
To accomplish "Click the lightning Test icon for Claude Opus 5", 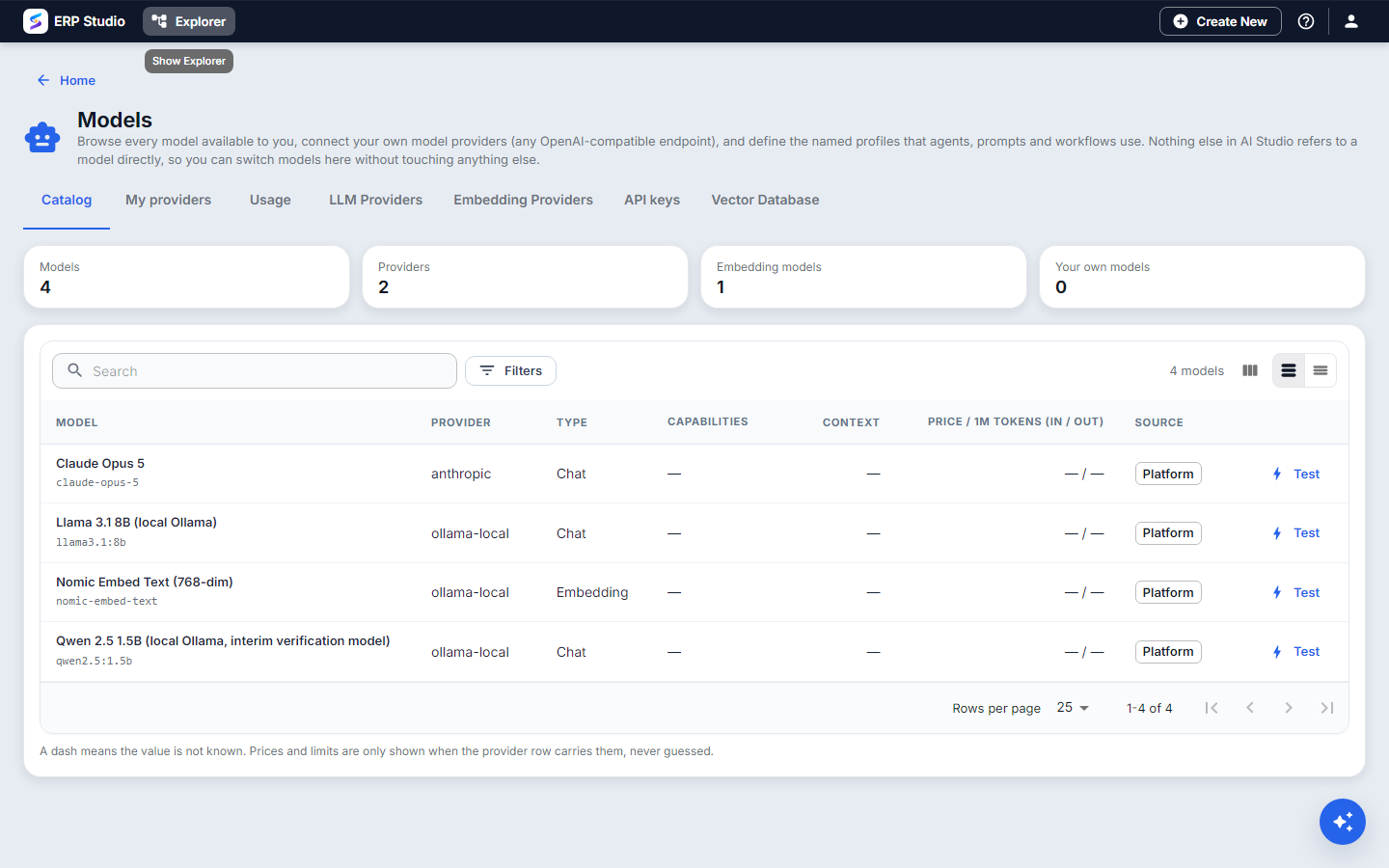I will [x=1277, y=474].
